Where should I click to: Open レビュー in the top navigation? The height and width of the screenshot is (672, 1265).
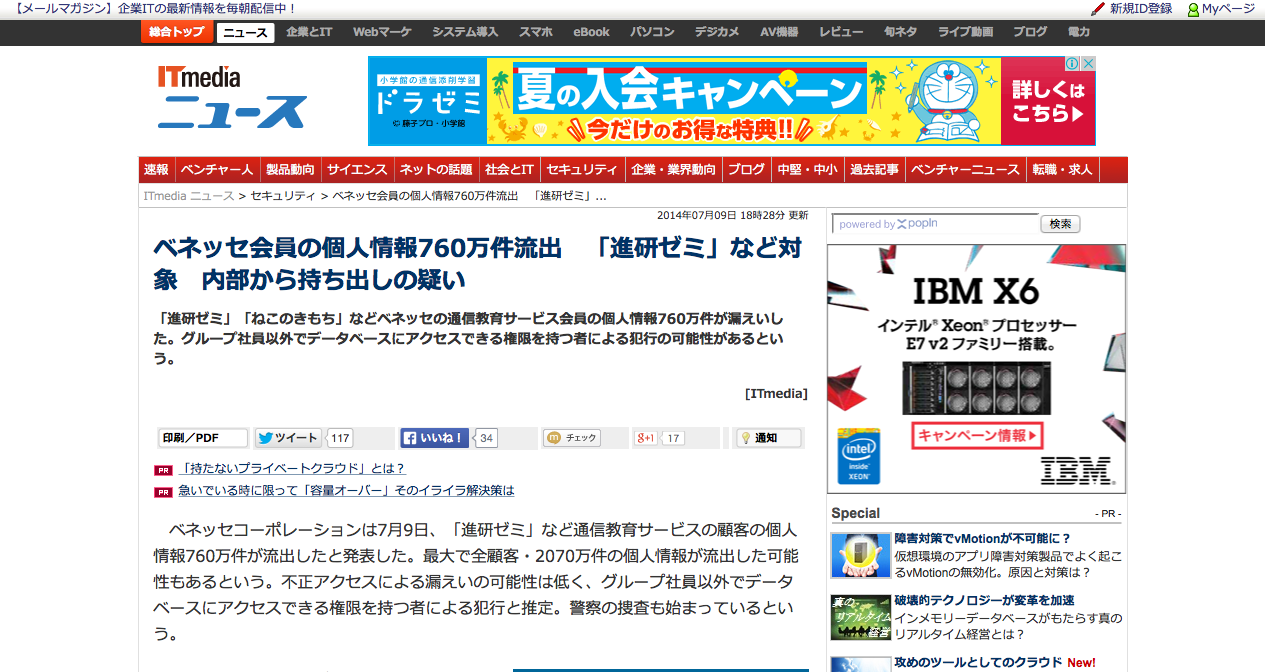[x=841, y=32]
